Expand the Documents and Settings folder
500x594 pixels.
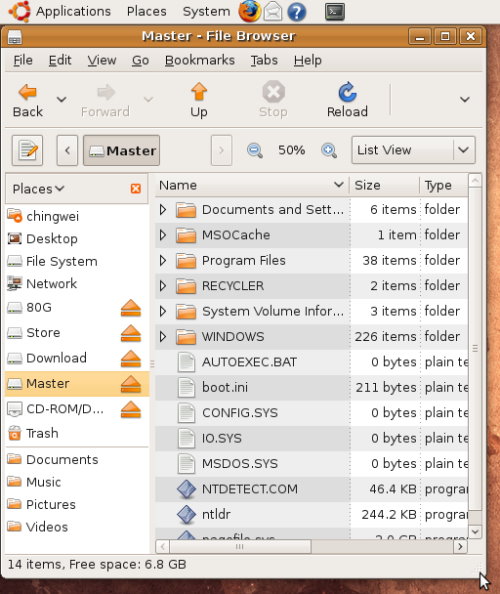click(162, 209)
